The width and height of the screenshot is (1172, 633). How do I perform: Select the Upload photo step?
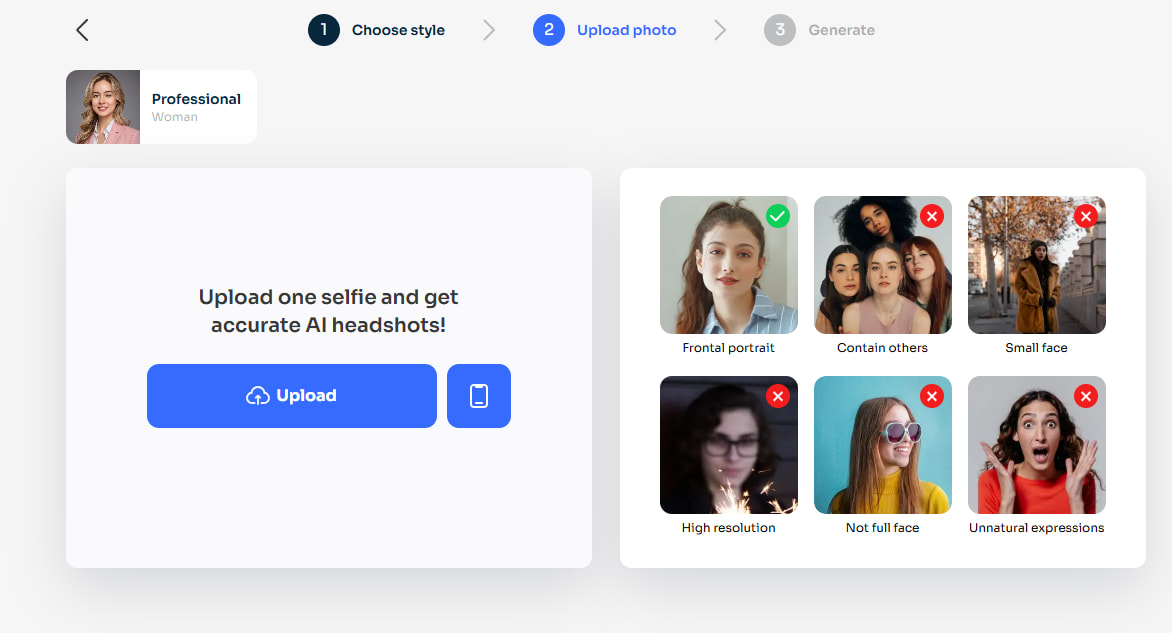604,30
